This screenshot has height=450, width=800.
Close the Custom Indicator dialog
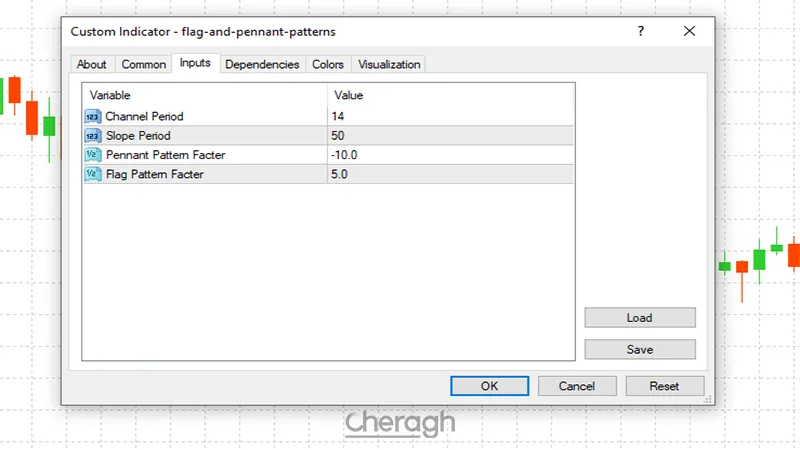[x=689, y=31]
